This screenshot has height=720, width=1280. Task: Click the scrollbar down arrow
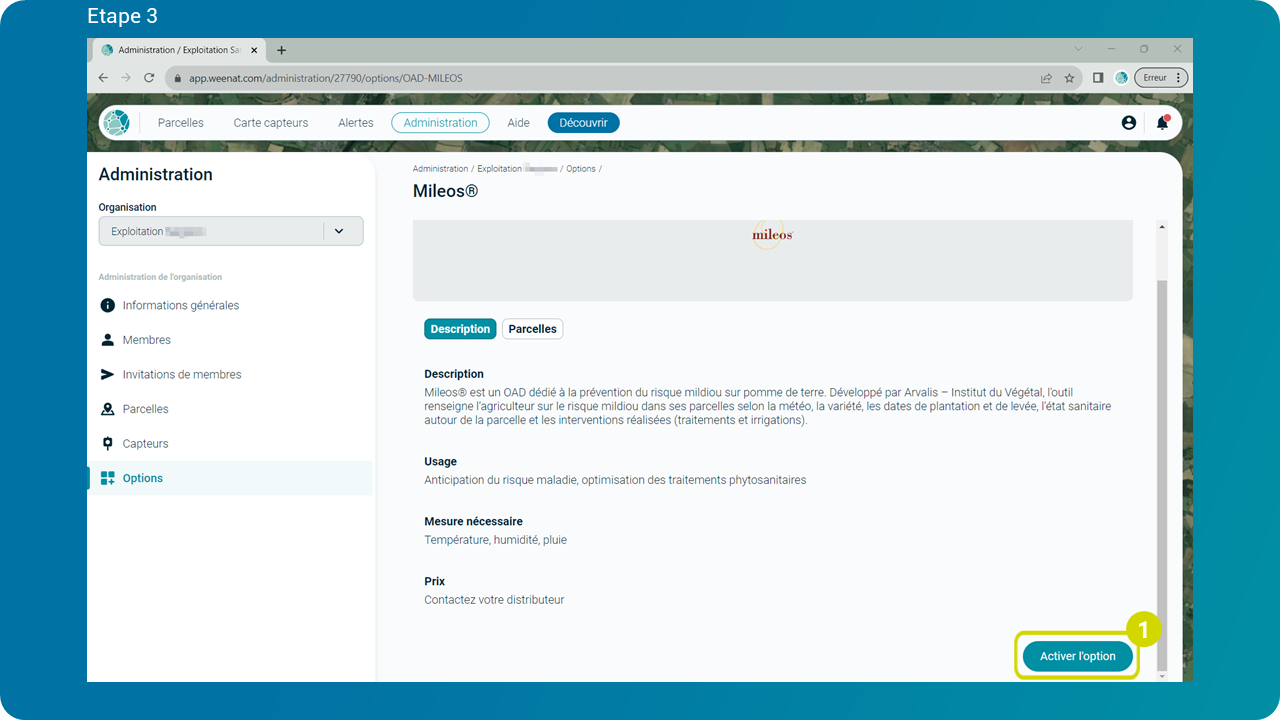pos(1161,677)
